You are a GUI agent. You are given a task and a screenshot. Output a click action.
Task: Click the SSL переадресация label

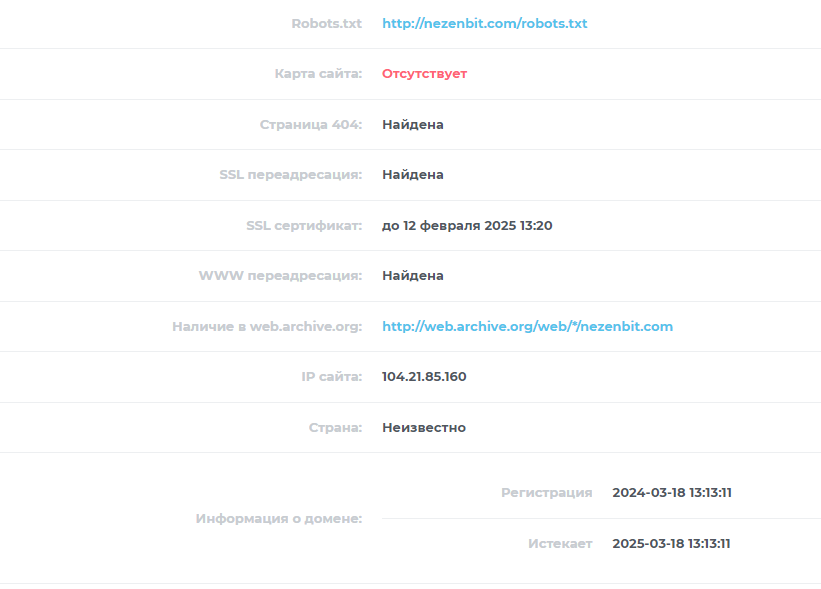291,174
